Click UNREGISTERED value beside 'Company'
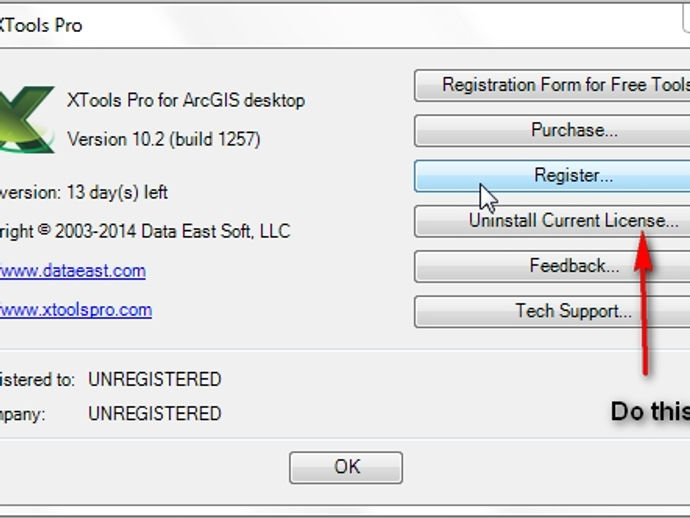Screen dimensions: 690x518 154,414
